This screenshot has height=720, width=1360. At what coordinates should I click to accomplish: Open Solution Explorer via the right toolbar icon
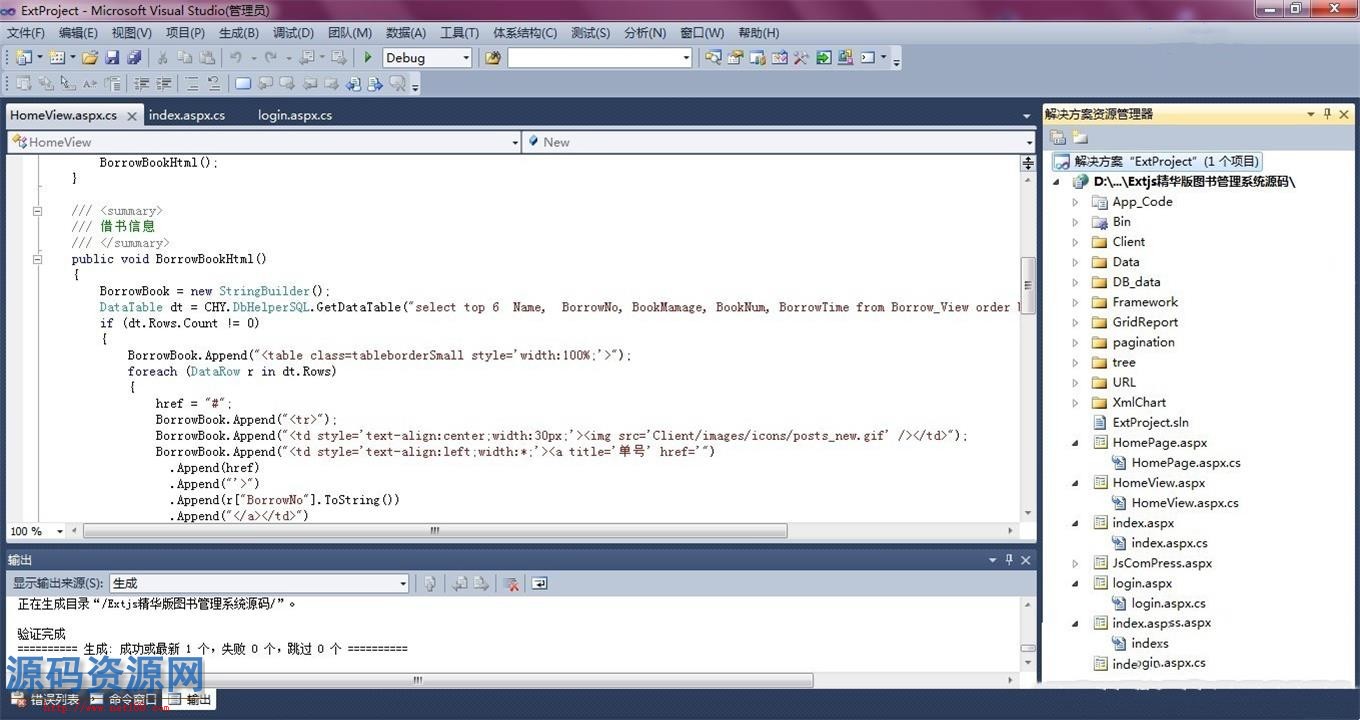(713, 58)
